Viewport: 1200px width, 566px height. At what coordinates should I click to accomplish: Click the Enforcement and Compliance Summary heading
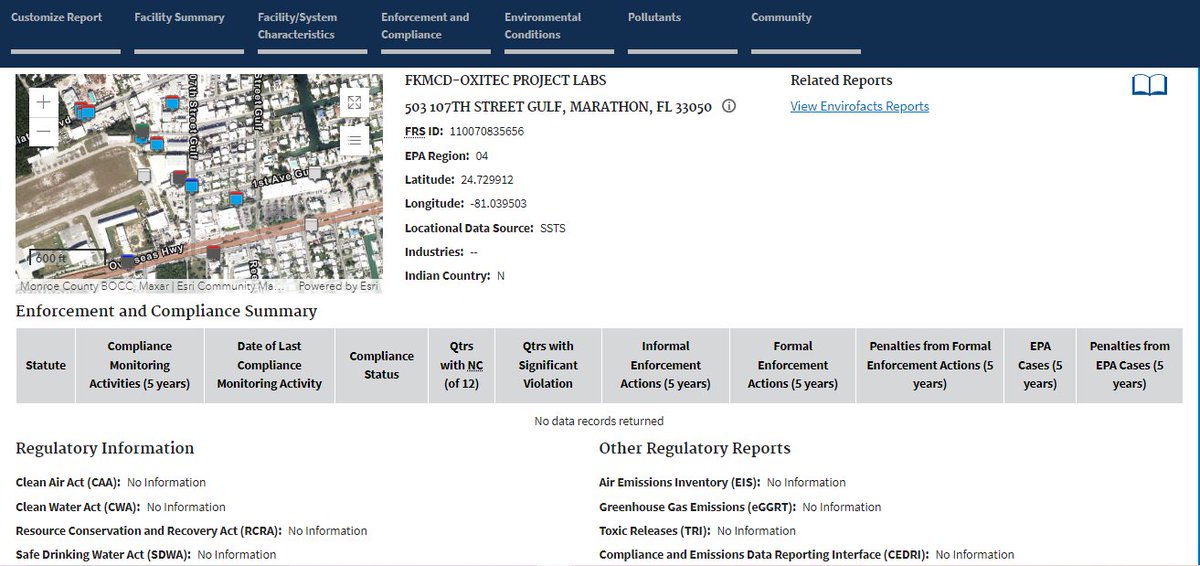click(167, 311)
